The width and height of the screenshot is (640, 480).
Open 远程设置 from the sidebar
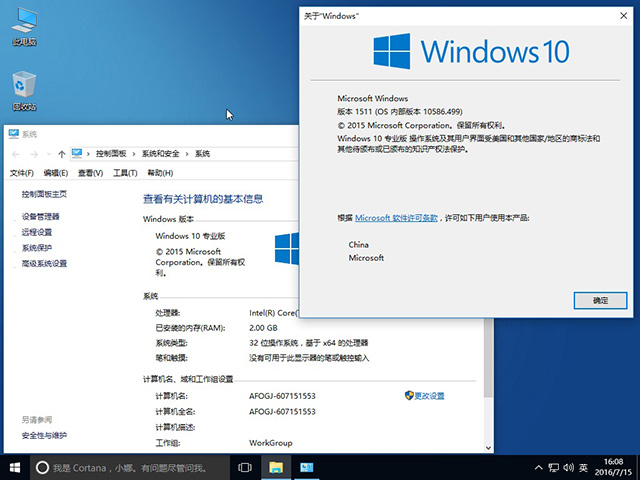[x=37, y=232]
